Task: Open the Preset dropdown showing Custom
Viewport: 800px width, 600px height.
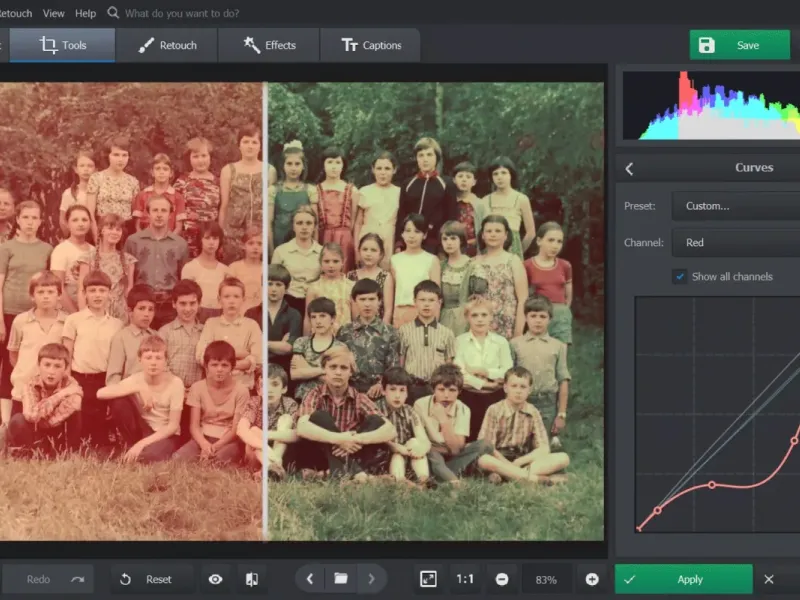Action: (x=735, y=206)
